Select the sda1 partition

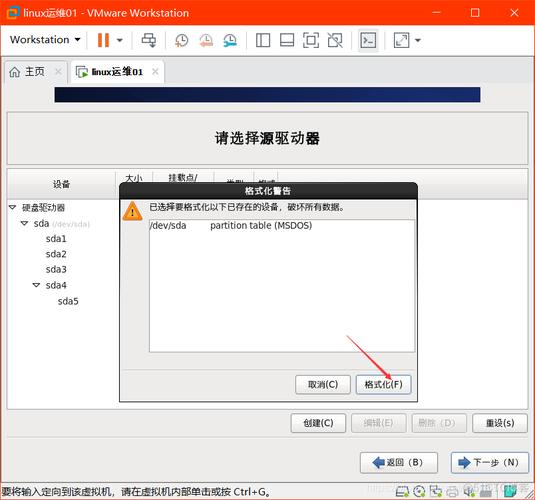coord(56,239)
